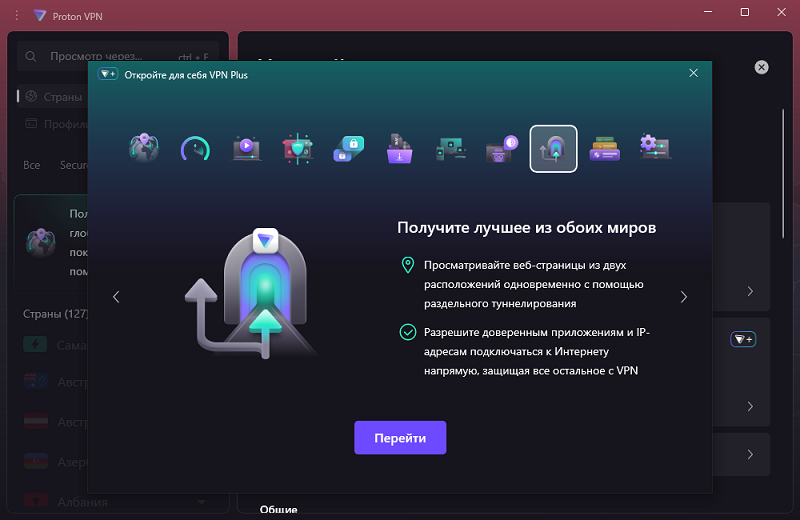Select the Secure Core padlocks icon

point(348,149)
